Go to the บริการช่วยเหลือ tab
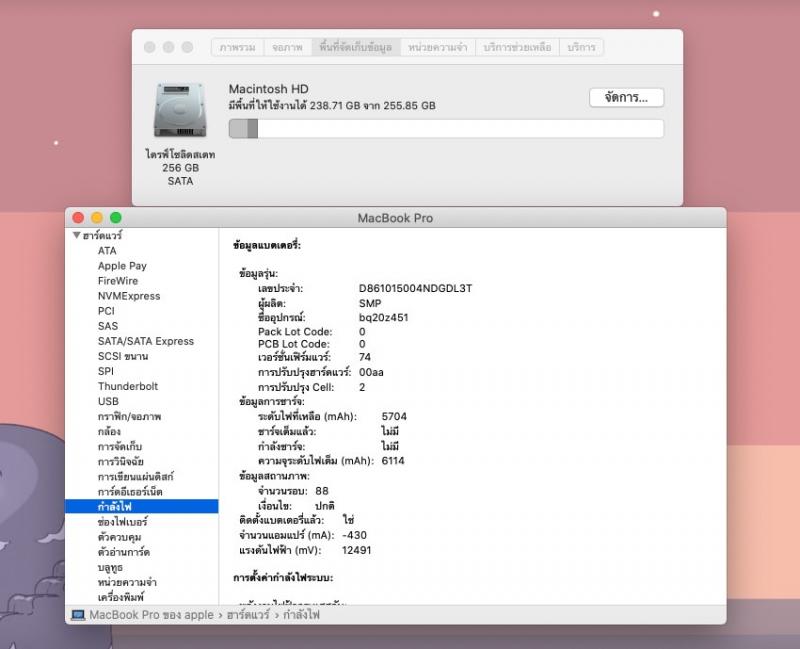800x649 pixels. click(517, 47)
